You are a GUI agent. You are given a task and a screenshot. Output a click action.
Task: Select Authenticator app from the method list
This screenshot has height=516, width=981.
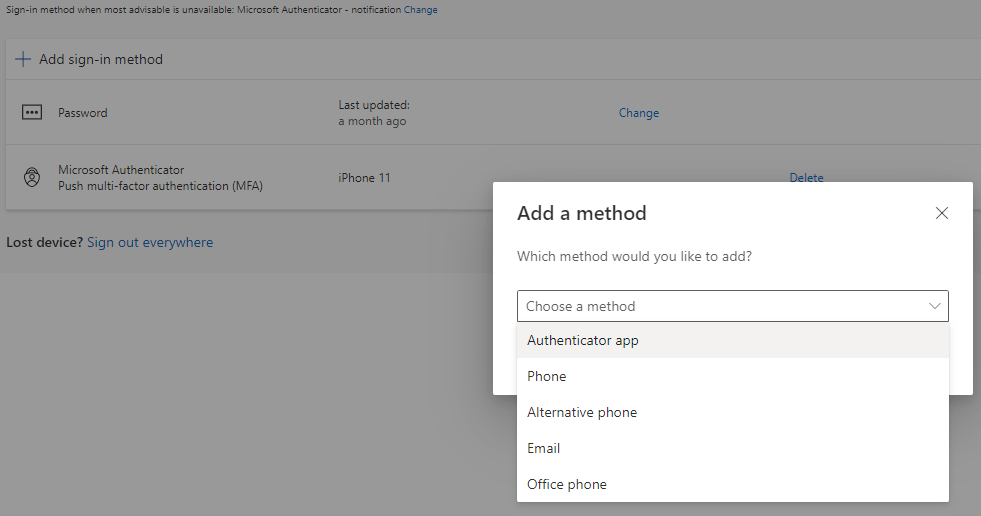coord(583,340)
